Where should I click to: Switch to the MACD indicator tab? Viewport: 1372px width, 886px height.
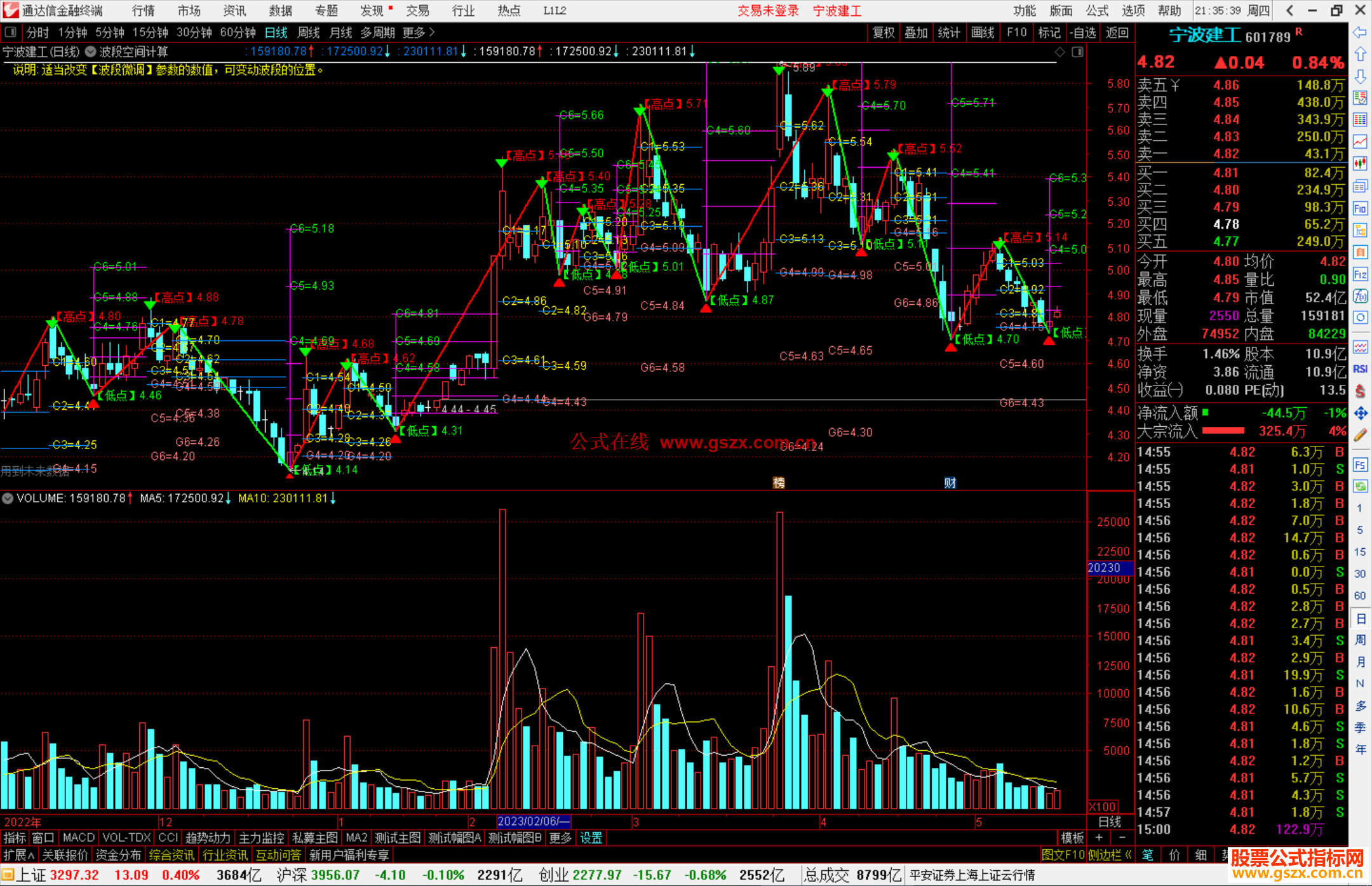78,838
